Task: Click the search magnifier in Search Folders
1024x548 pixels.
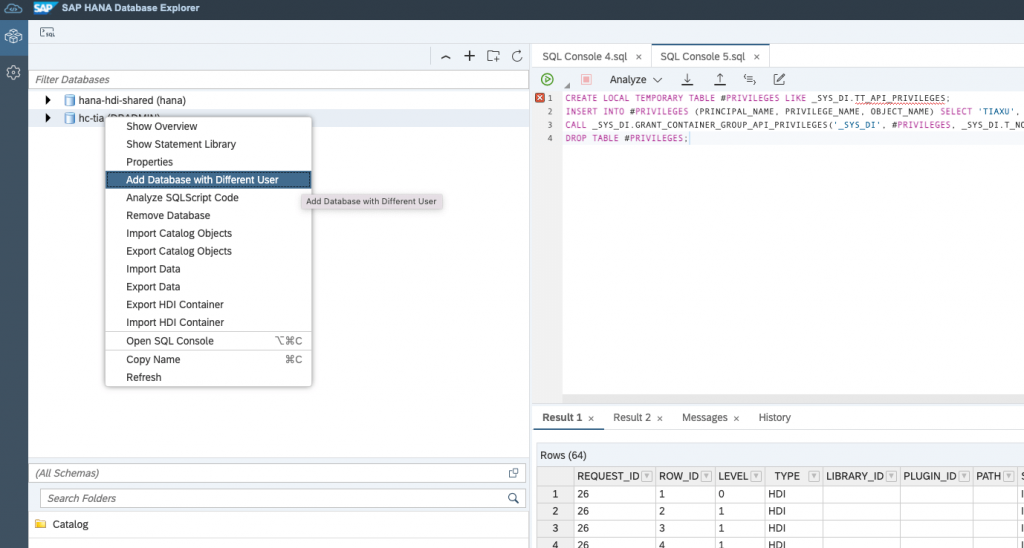Action: (513, 498)
